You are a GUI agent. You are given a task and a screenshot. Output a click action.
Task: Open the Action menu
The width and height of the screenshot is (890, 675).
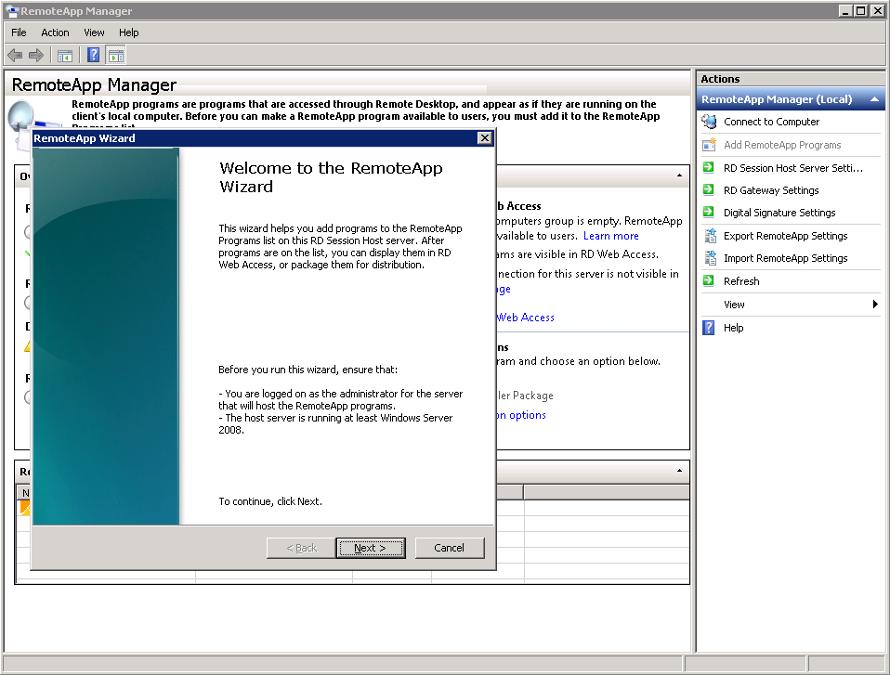[55, 32]
